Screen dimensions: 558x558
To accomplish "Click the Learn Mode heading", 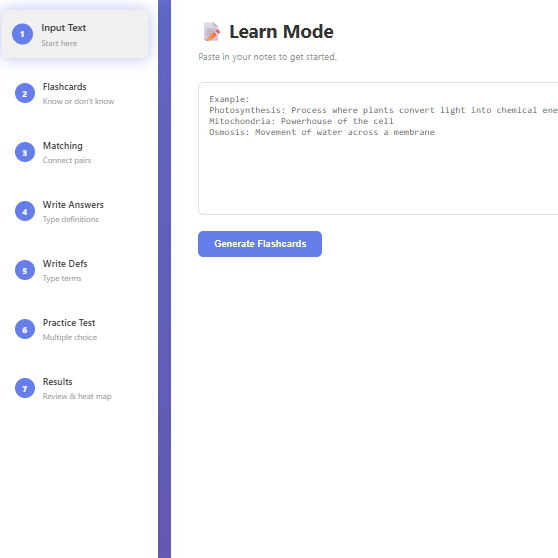I will coord(281,32).
